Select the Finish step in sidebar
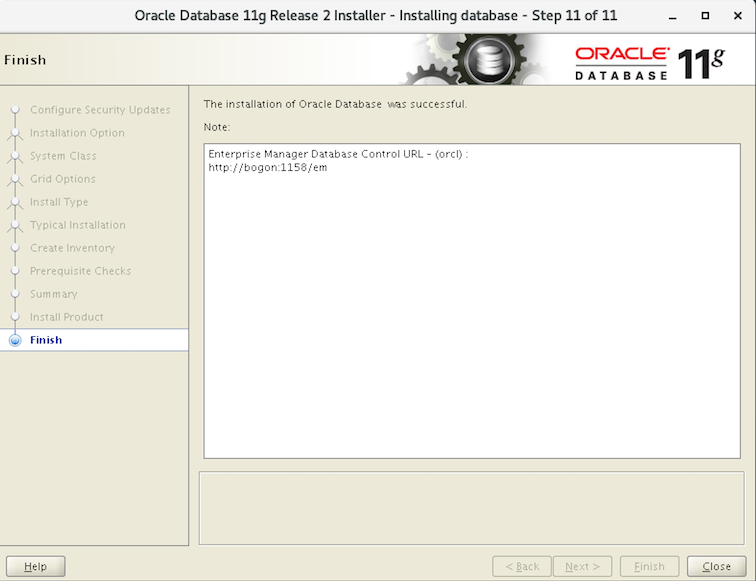756x581 pixels. coord(94,340)
